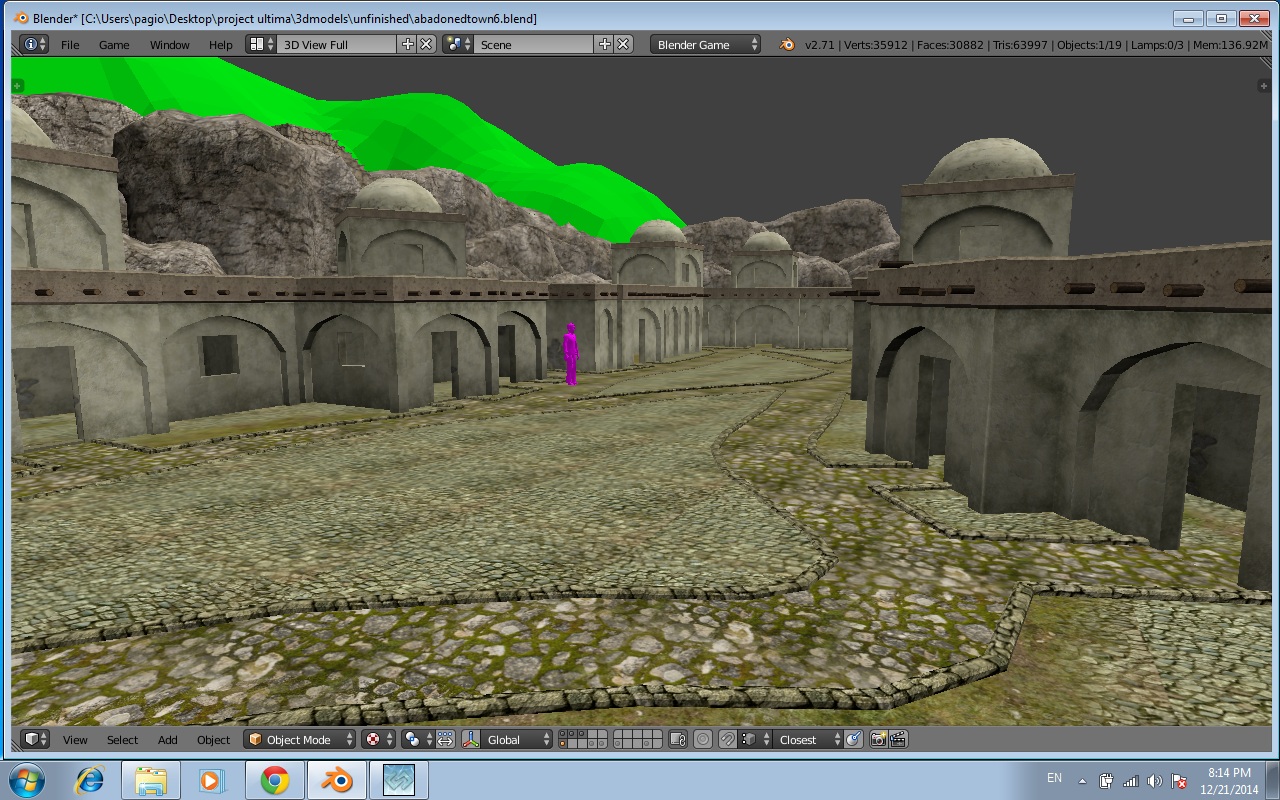This screenshot has height=800, width=1280.
Task: Click the version text v2.71
Action: (x=820, y=45)
